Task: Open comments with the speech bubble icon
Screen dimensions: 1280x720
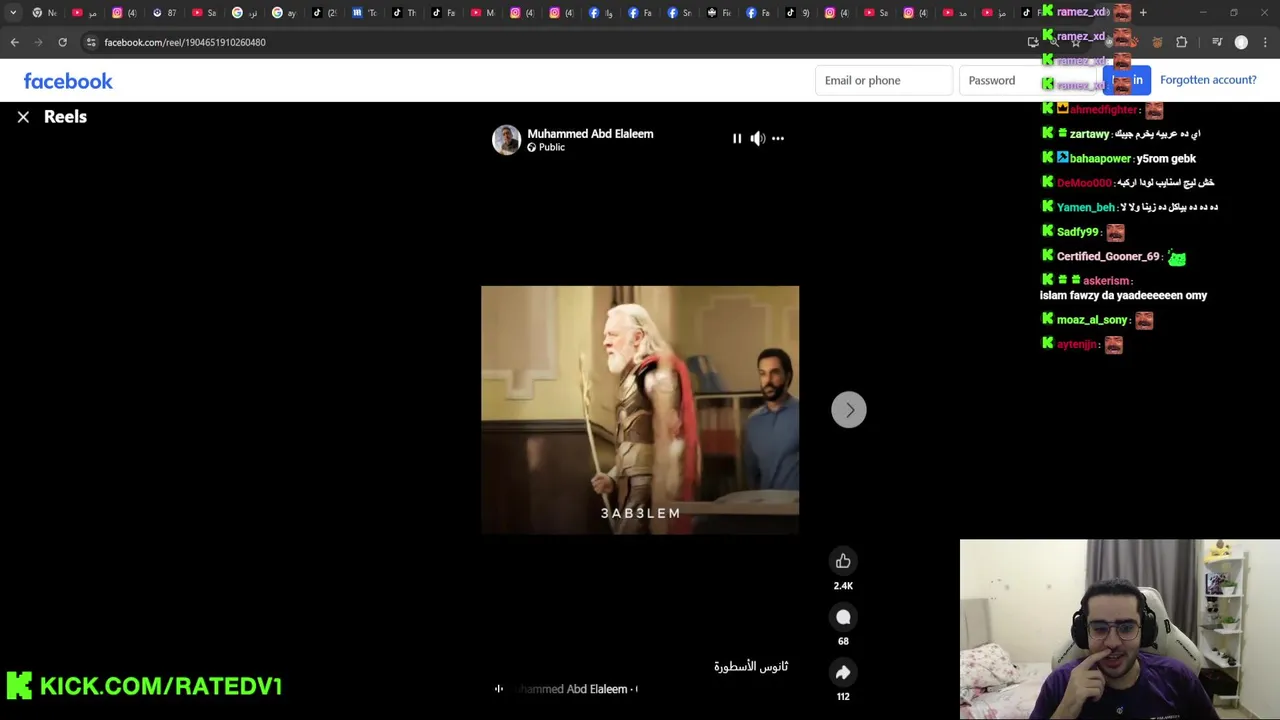Action: click(843, 617)
